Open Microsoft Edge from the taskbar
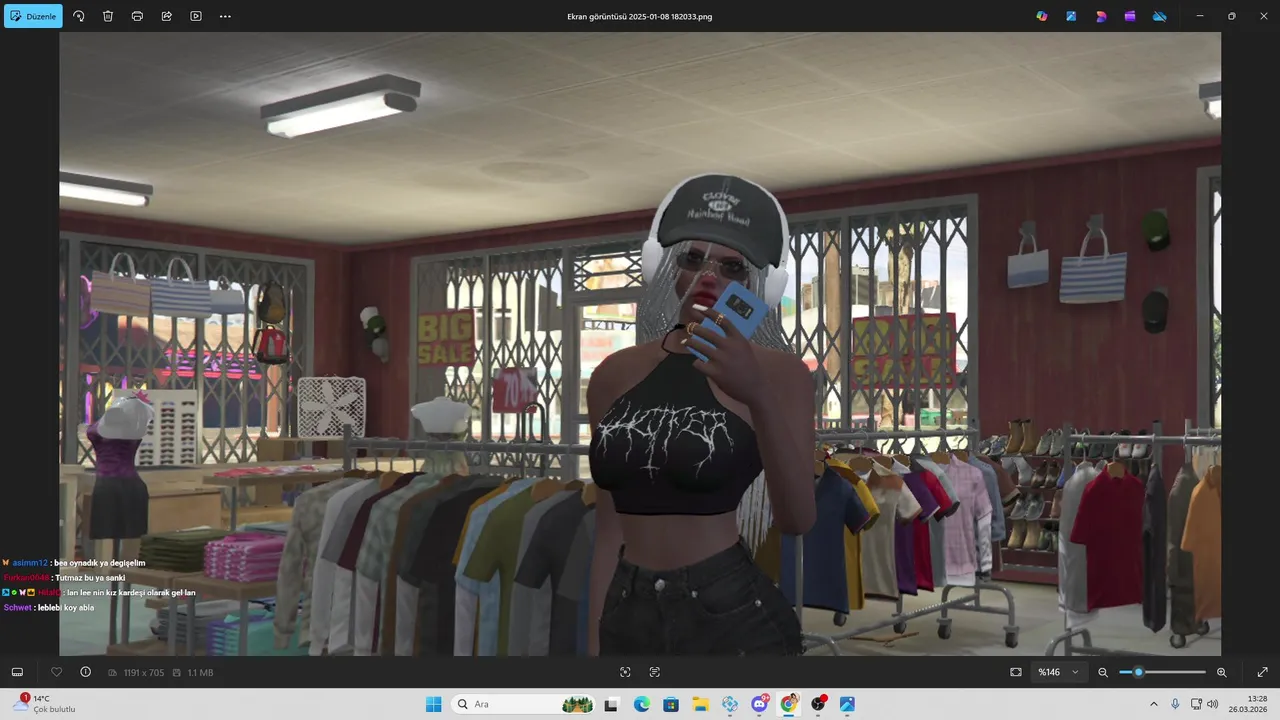The width and height of the screenshot is (1280, 720). coord(641,704)
